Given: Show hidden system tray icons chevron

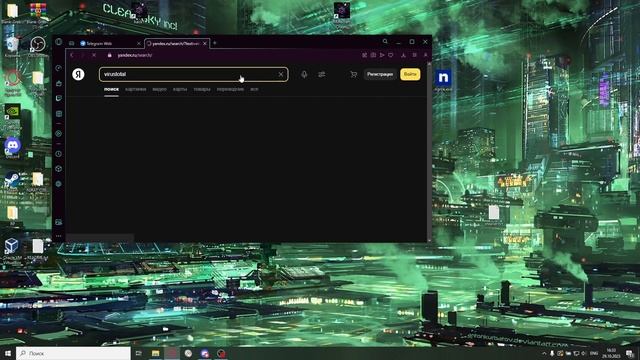Looking at the screenshot, I should pyautogui.click(x=544, y=353).
